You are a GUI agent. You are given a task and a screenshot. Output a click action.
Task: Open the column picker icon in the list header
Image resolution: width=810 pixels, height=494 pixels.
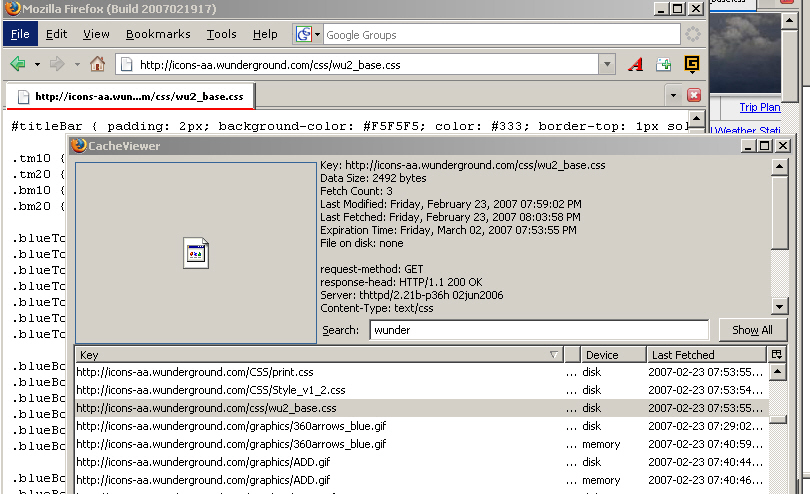(777, 354)
